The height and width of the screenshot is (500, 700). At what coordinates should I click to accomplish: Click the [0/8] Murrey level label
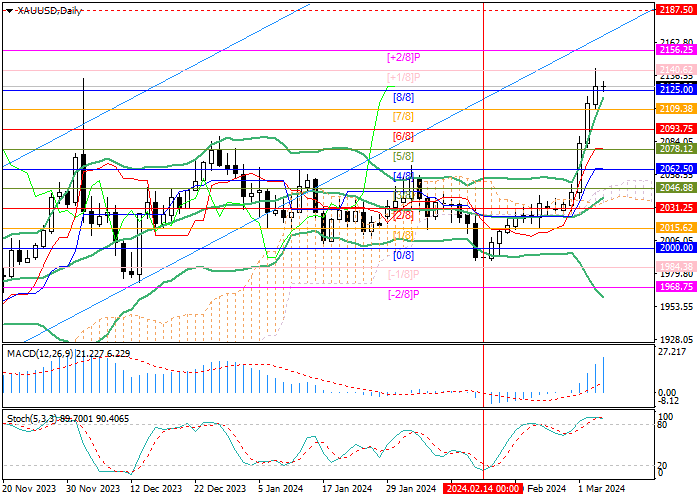[x=404, y=255]
